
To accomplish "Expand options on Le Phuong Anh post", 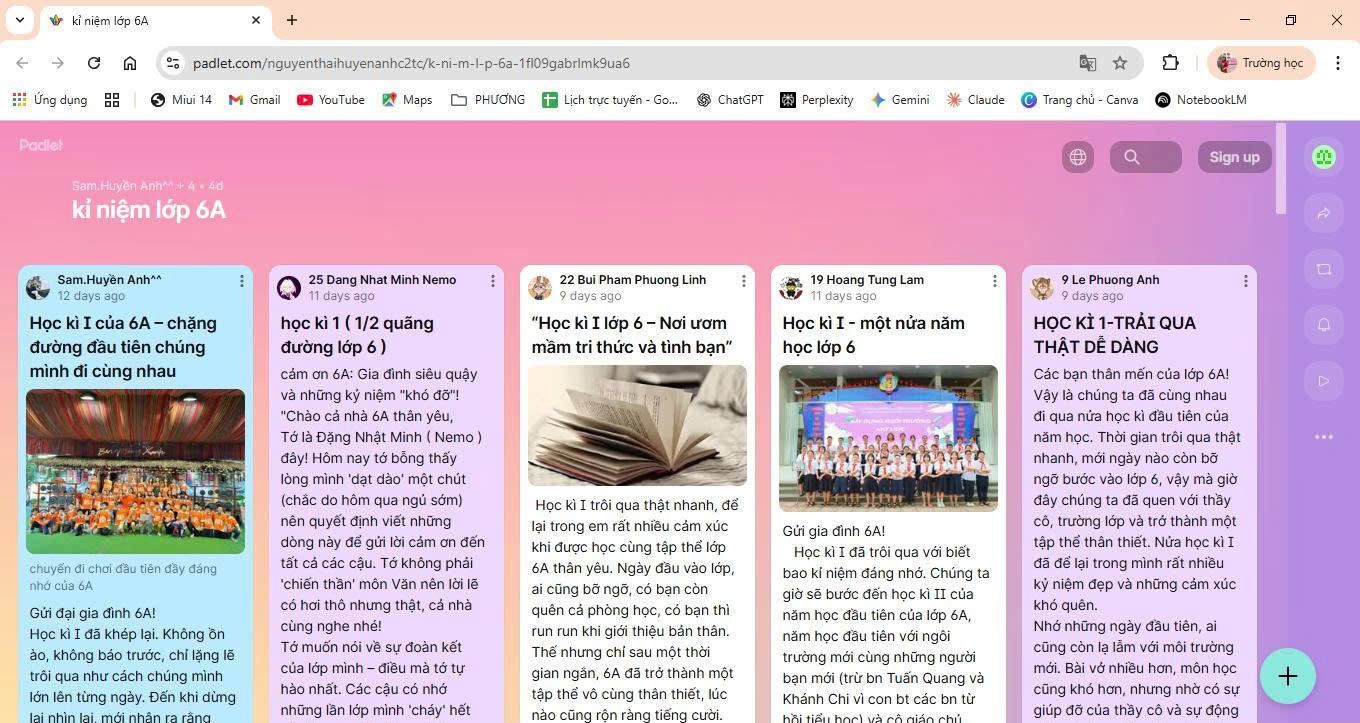I will pyautogui.click(x=1246, y=282).
